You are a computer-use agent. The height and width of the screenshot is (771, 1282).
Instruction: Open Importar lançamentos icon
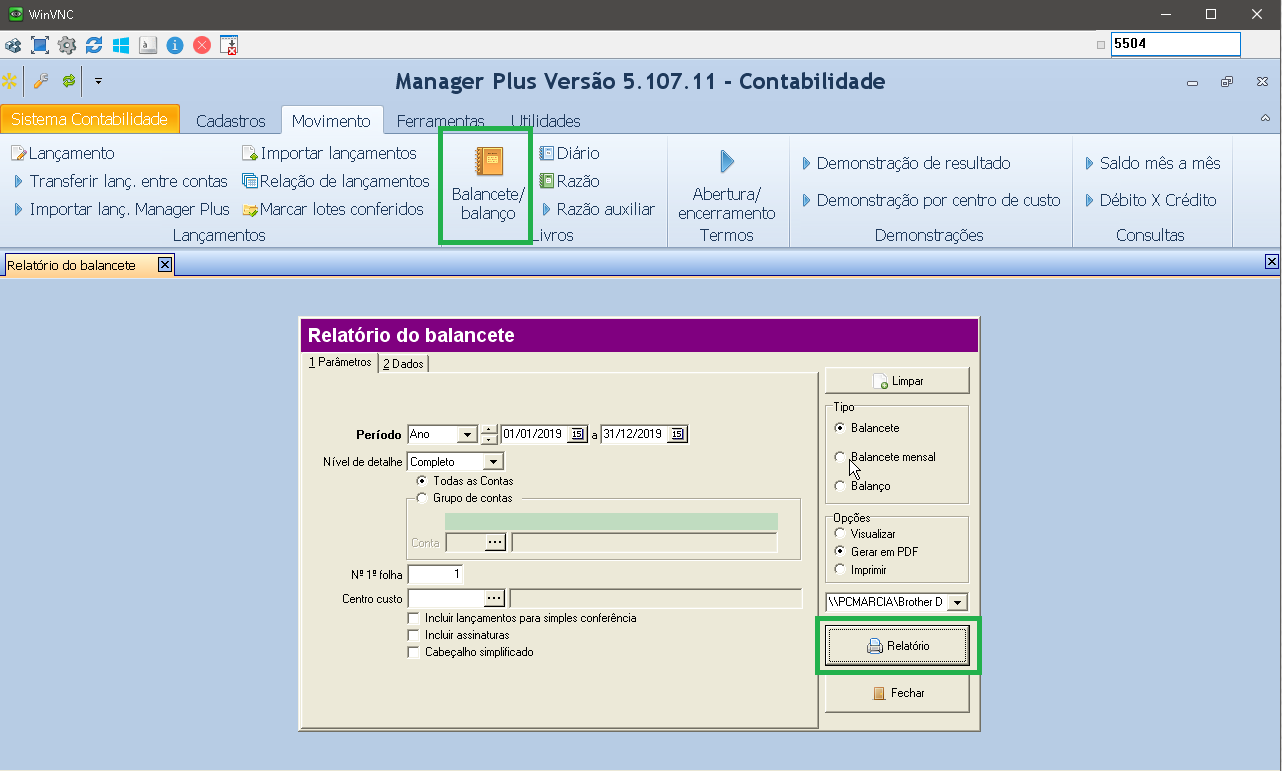(x=250, y=153)
